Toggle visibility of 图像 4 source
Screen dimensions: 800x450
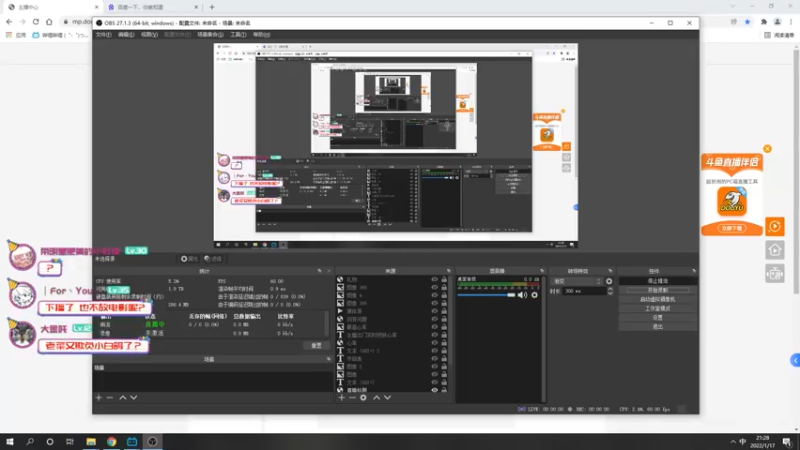(x=434, y=295)
